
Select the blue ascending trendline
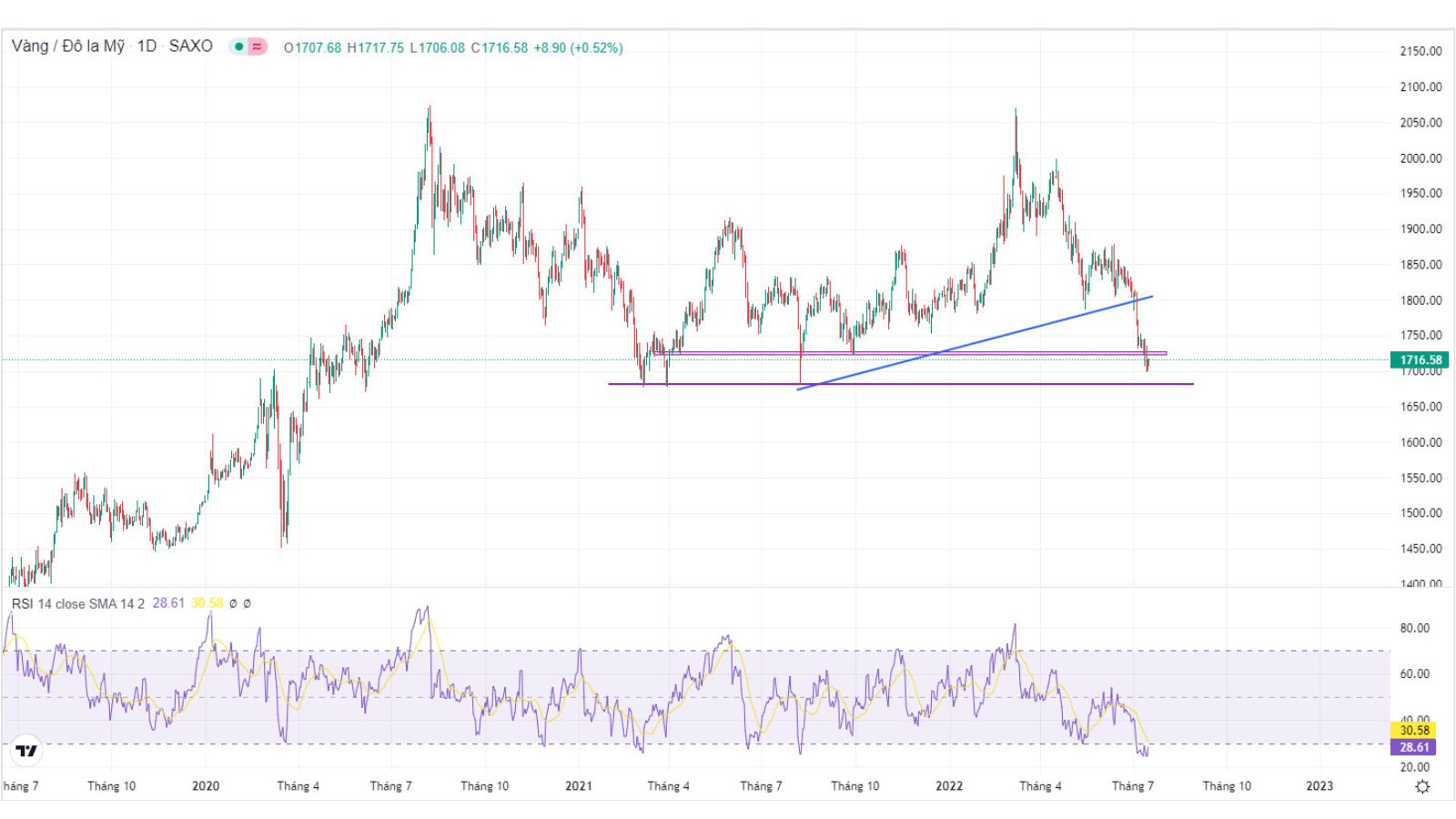tap(974, 343)
